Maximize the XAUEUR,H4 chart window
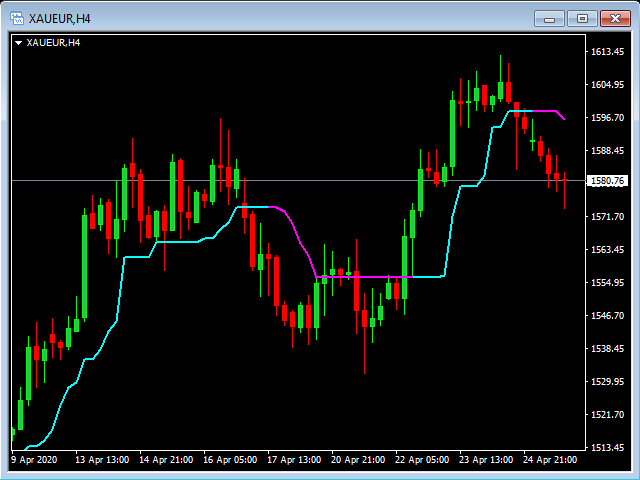Screen dimensions: 640x480 click(582, 19)
